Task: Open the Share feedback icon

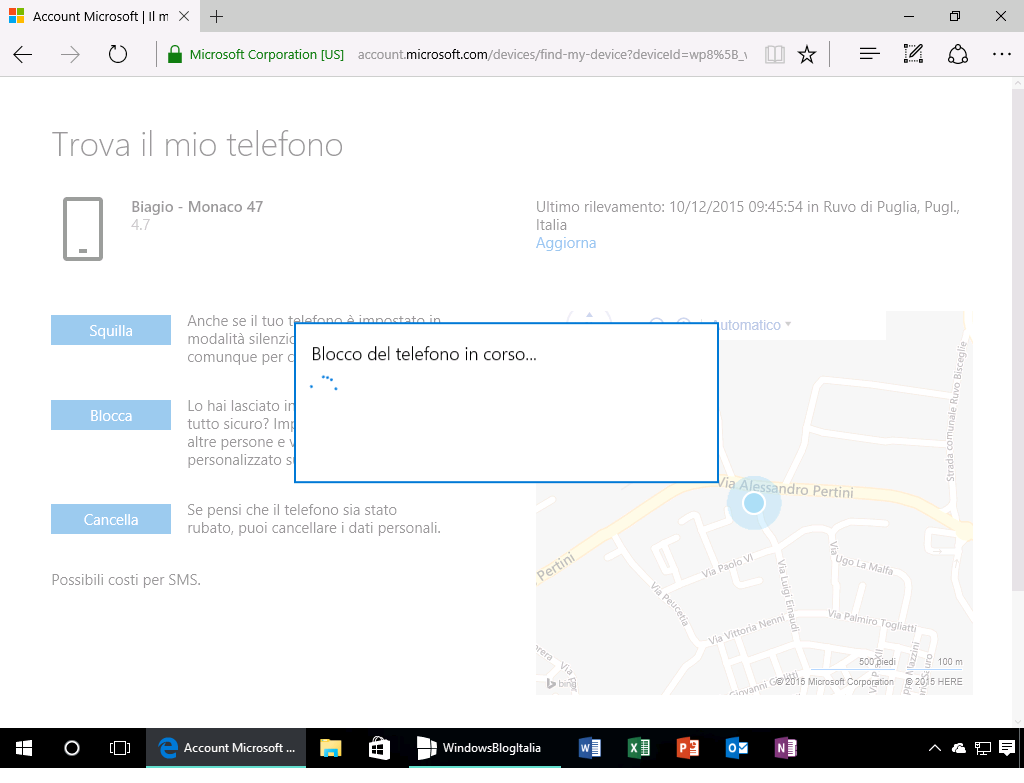Action: point(957,54)
